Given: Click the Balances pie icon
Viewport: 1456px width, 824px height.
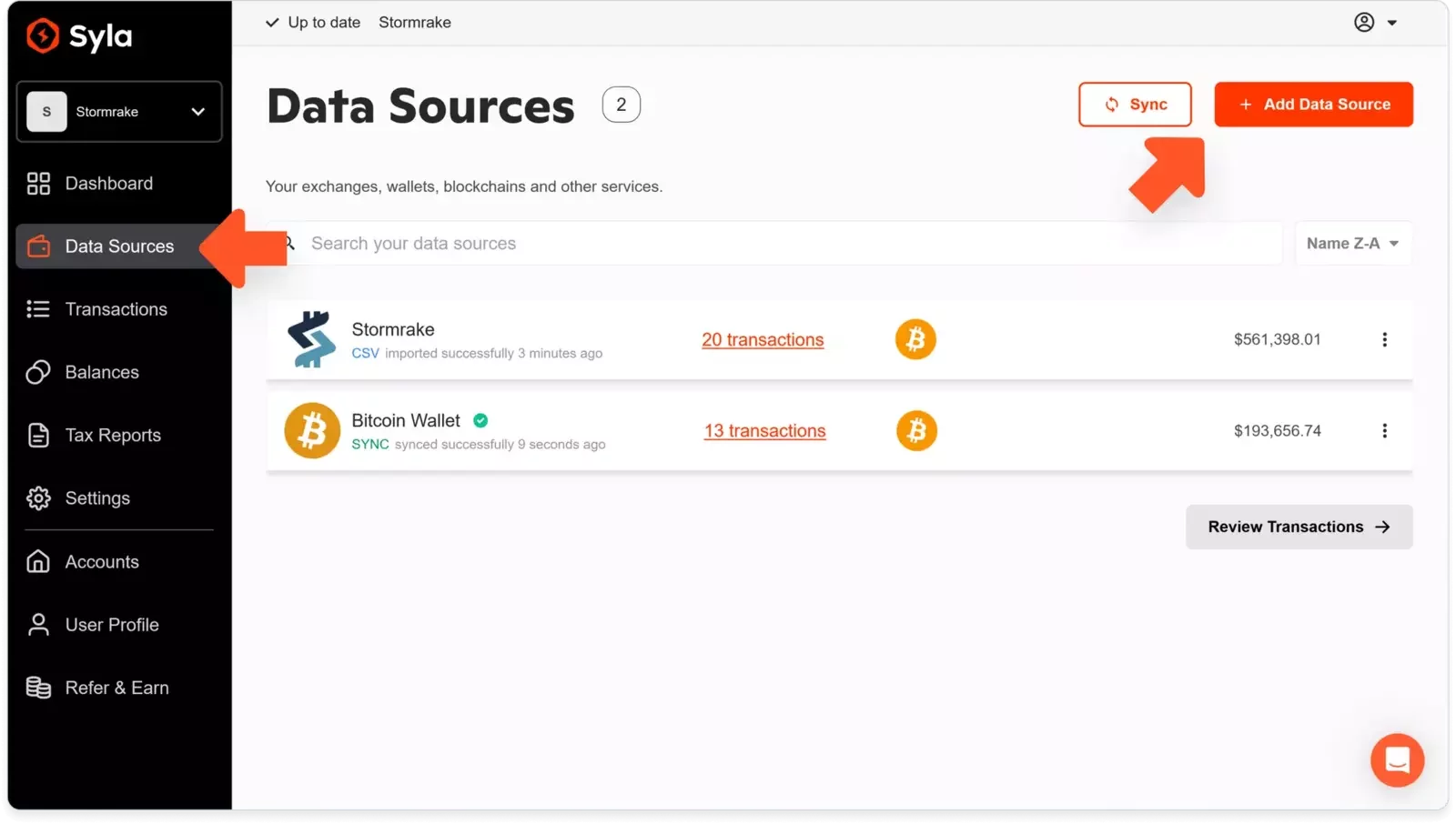Looking at the screenshot, I should (38, 372).
